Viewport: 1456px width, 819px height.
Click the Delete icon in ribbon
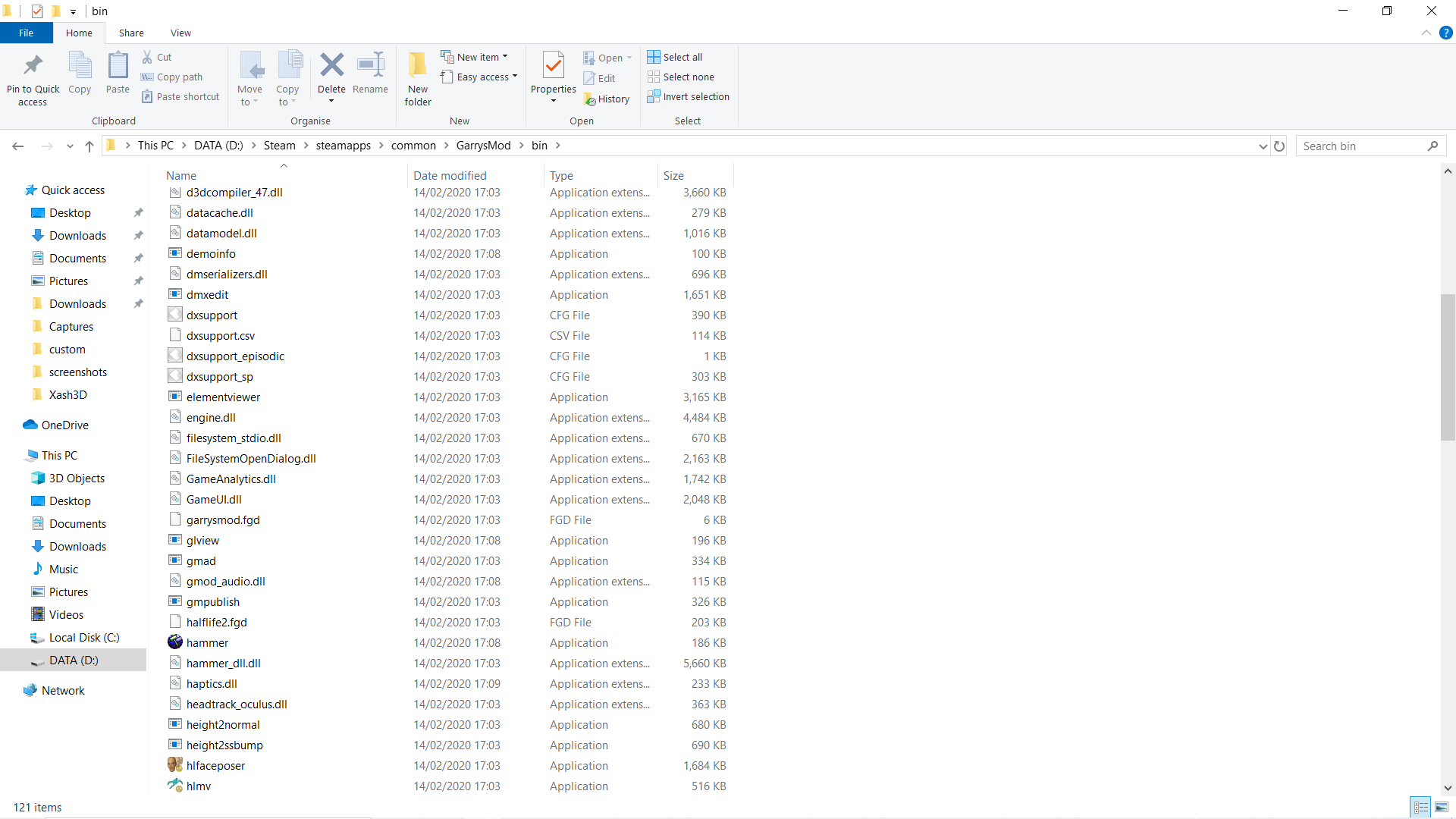tap(331, 65)
